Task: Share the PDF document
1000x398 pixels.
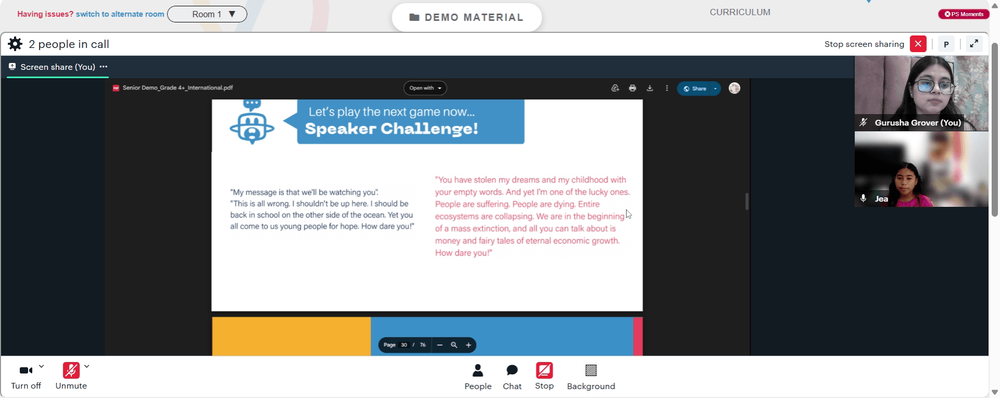Action: click(x=695, y=89)
